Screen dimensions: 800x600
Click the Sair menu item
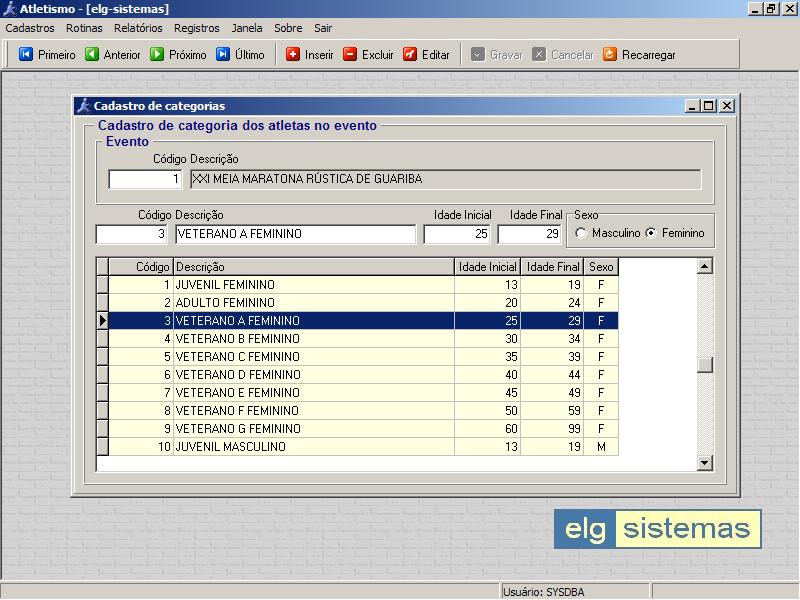pyautogui.click(x=323, y=28)
